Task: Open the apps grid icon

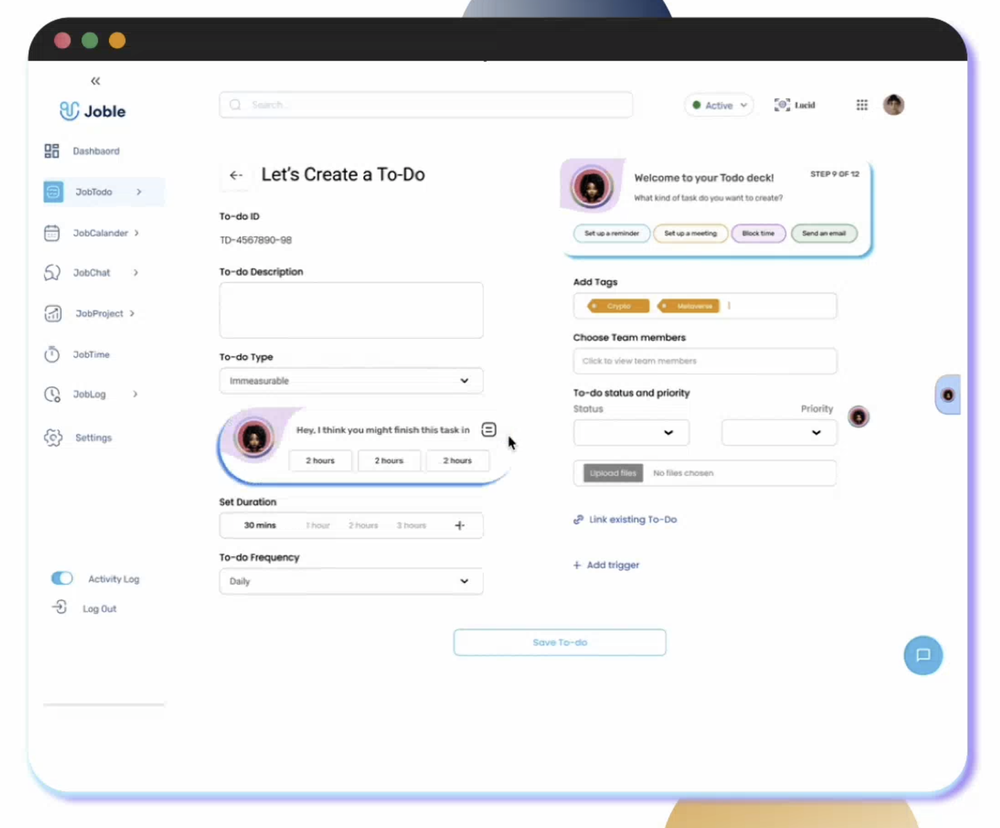Action: 862,105
